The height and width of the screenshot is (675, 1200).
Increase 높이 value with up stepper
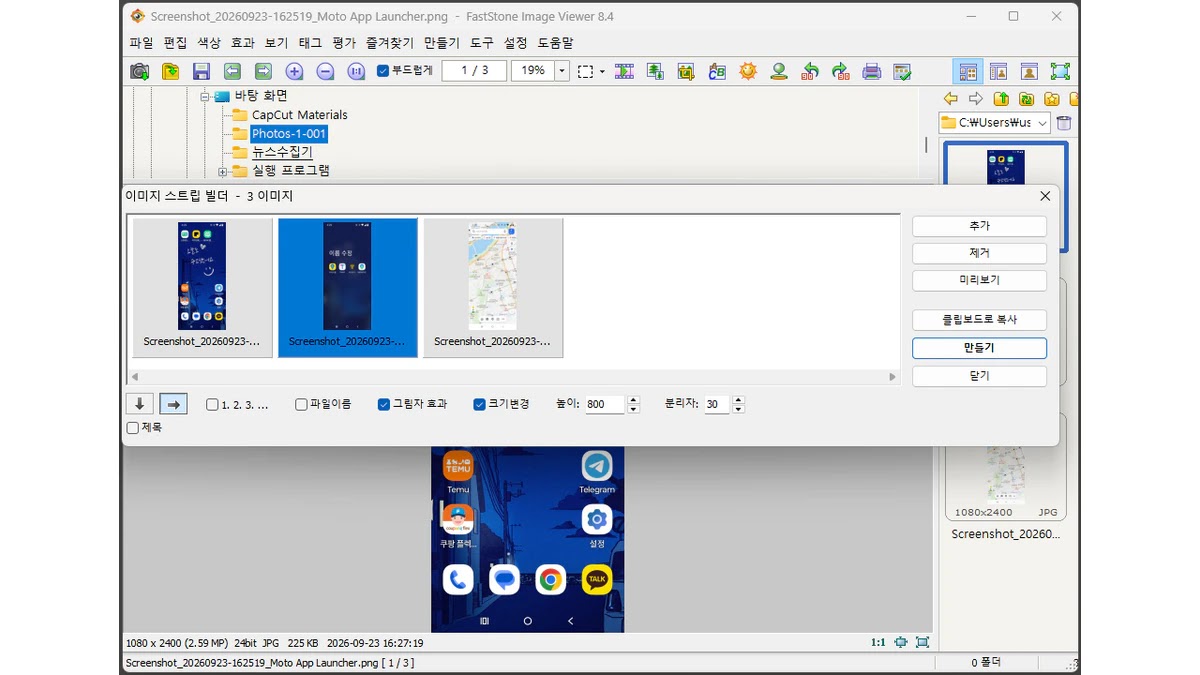[x=633, y=400]
